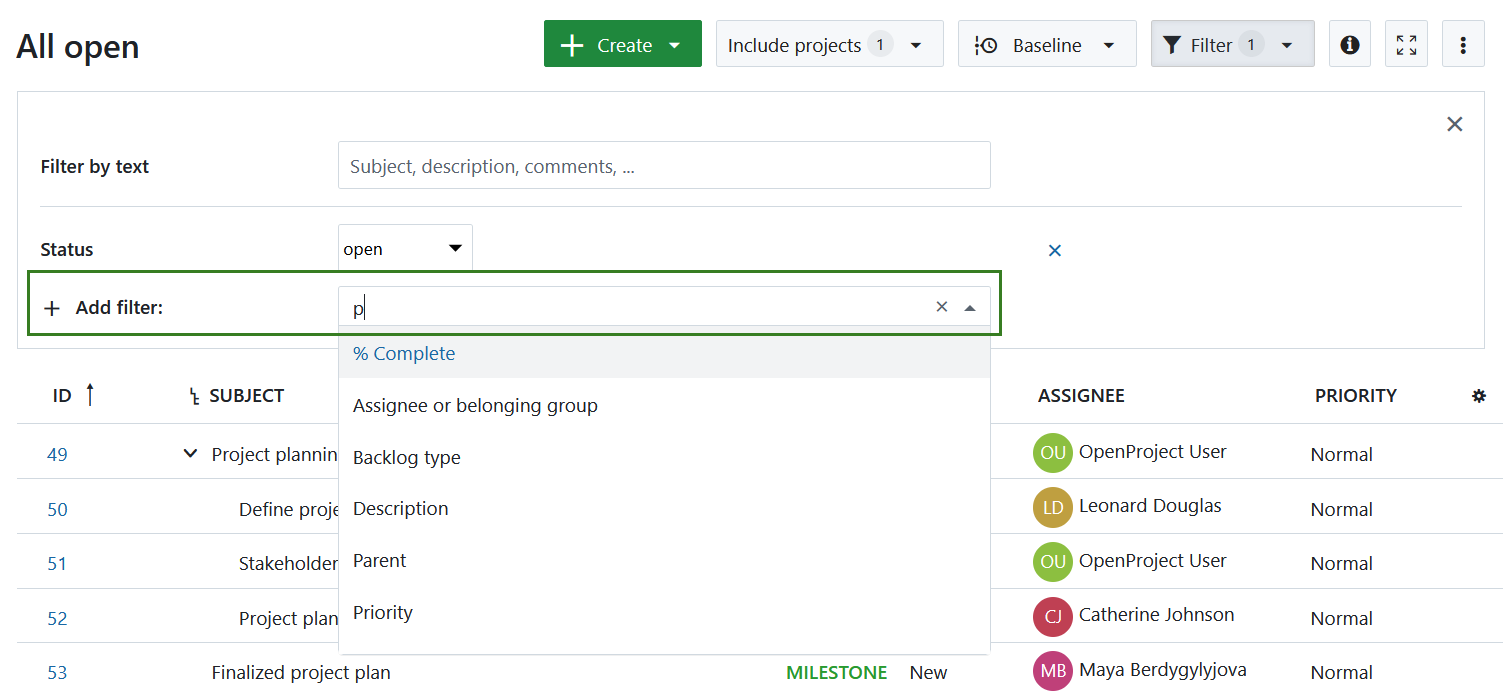Click the ascending sort arrow on ID column
The width and height of the screenshot is (1503, 697).
click(x=89, y=394)
